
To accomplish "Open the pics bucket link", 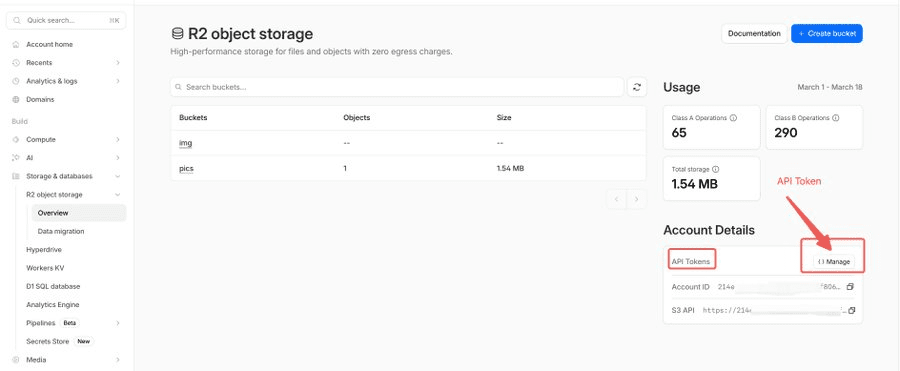I will pyautogui.click(x=186, y=169).
